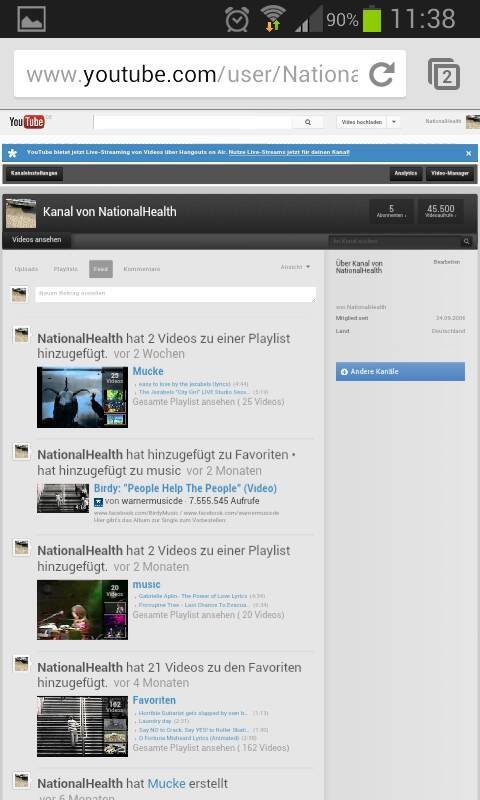
Task: Click the YouTube search magnifier button
Action: (308, 122)
